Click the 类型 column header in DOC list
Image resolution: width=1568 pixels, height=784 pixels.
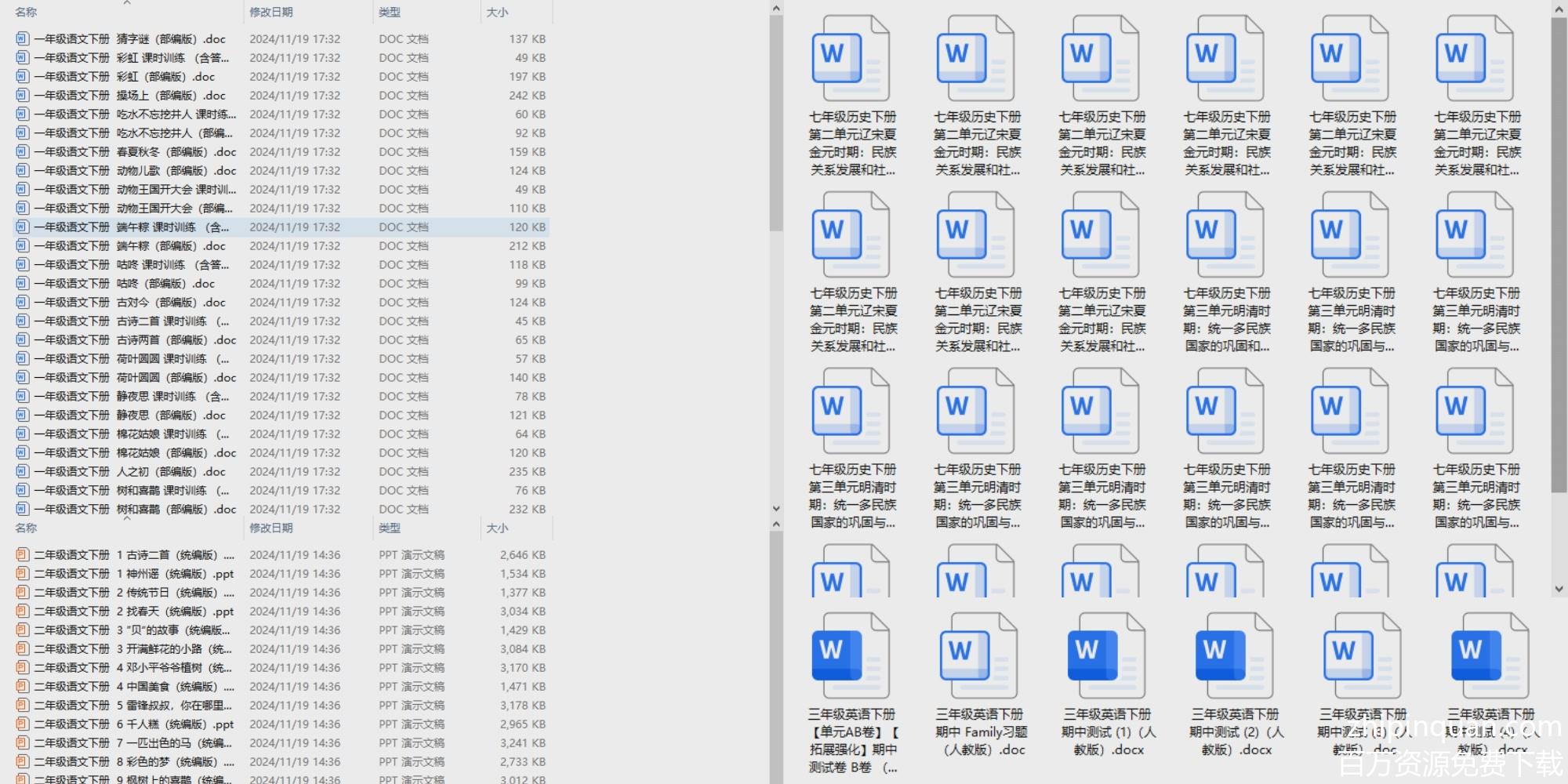tap(390, 13)
